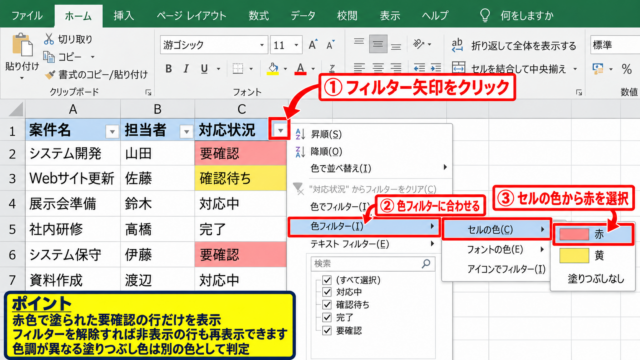Toggle Bold formatting (B)

tap(168, 69)
